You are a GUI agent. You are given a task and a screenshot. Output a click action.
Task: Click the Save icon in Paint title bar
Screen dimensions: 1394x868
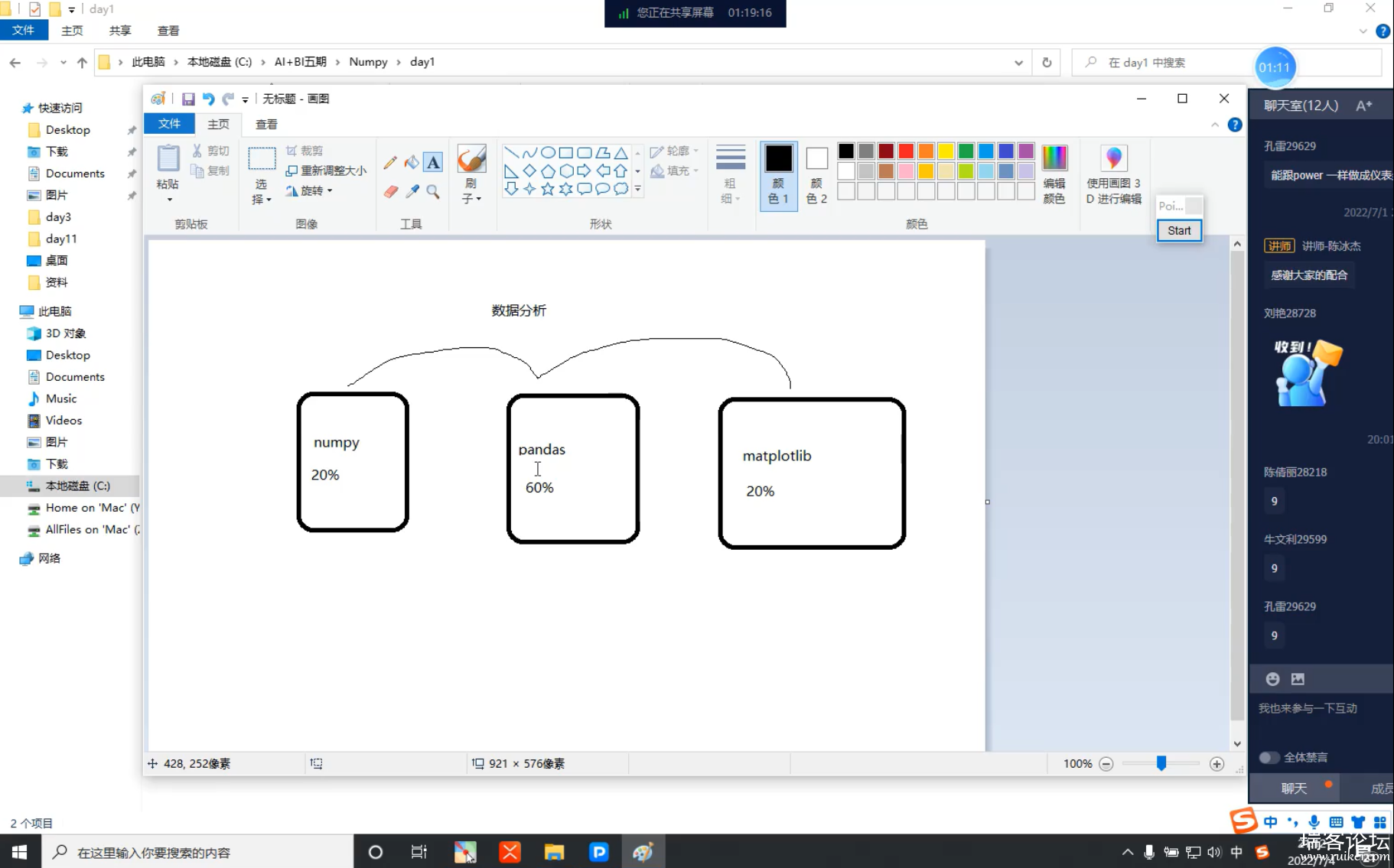click(188, 99)
